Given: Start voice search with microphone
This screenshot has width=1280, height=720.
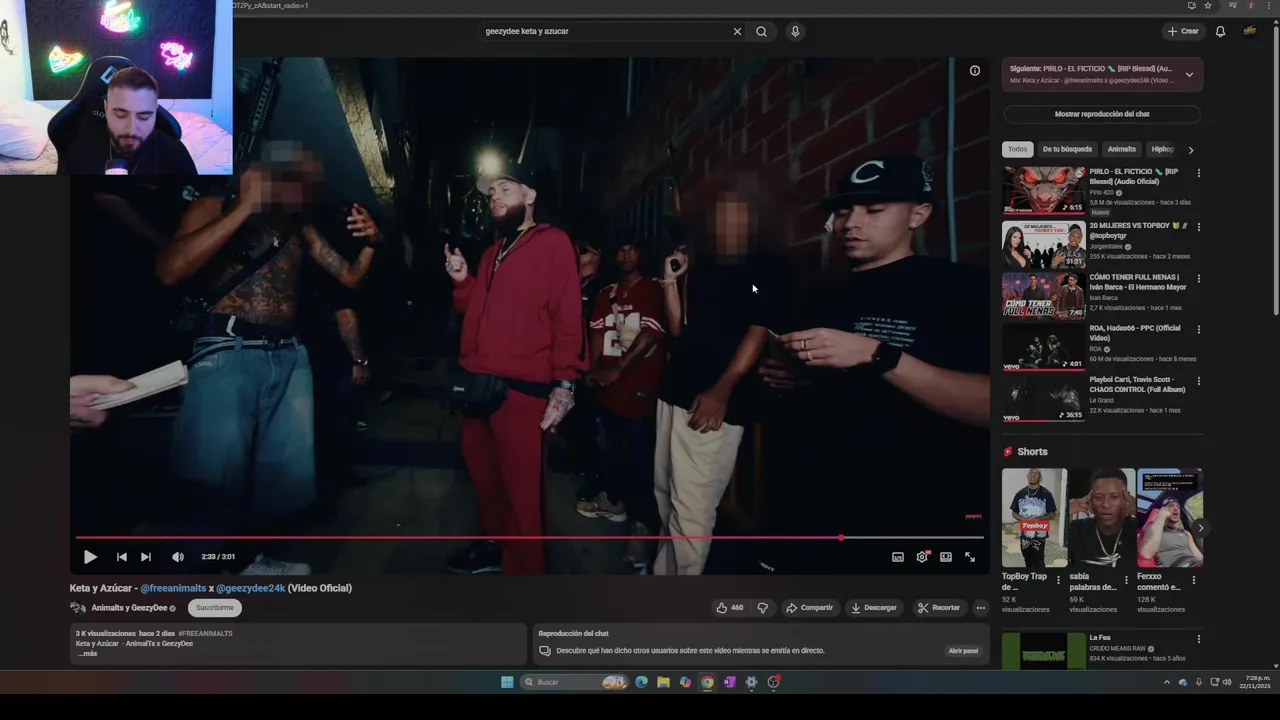Looking at the screenshot, I should [x=795, y=31].
